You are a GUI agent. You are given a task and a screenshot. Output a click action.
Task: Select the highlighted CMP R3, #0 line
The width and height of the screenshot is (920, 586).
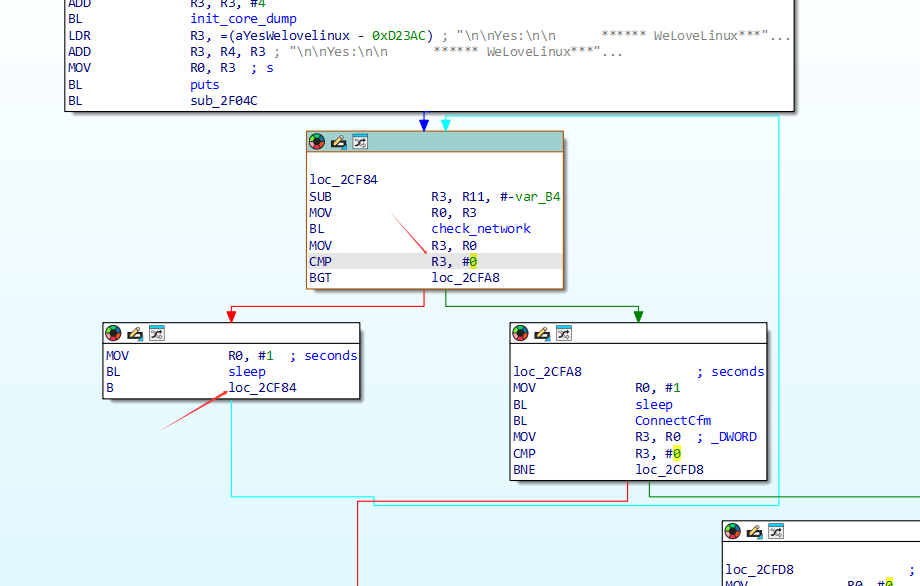435,261
